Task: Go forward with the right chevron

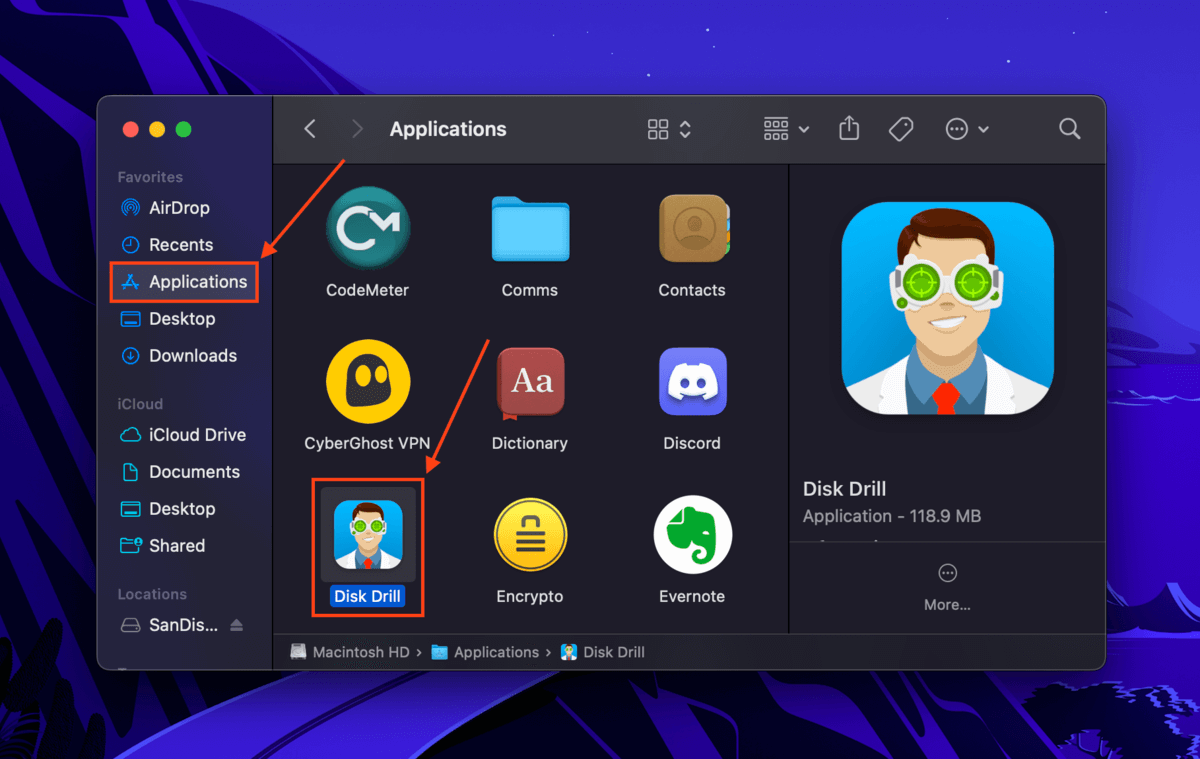Action: point(357,129)
